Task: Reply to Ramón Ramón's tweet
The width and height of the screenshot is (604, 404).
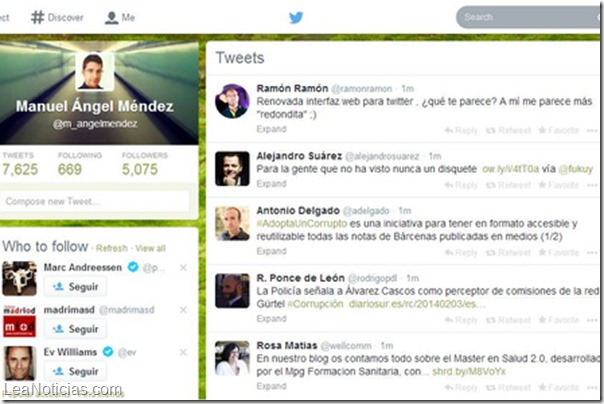Action: point(461,131)
